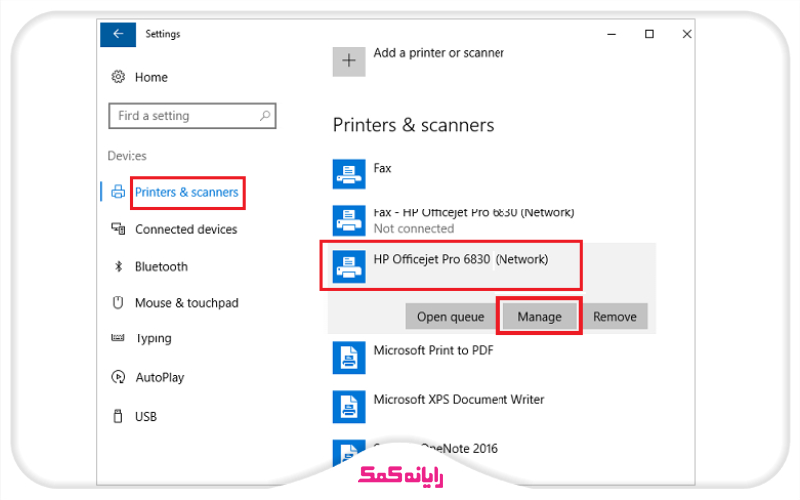Minimize the Settings window

612,34
